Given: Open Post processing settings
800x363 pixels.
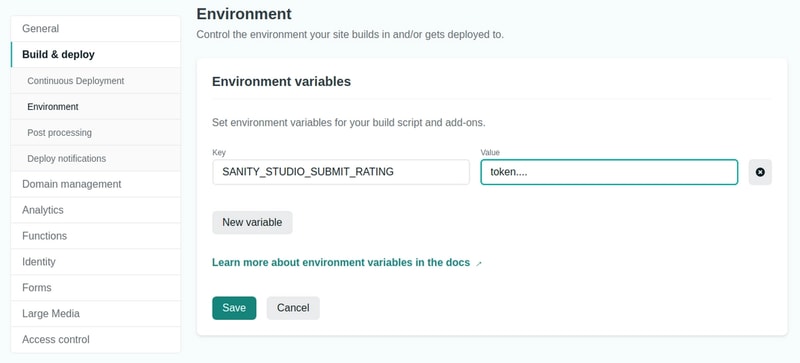Looking at the screenshot, I should pyautogui.click(x=95, y=133).
